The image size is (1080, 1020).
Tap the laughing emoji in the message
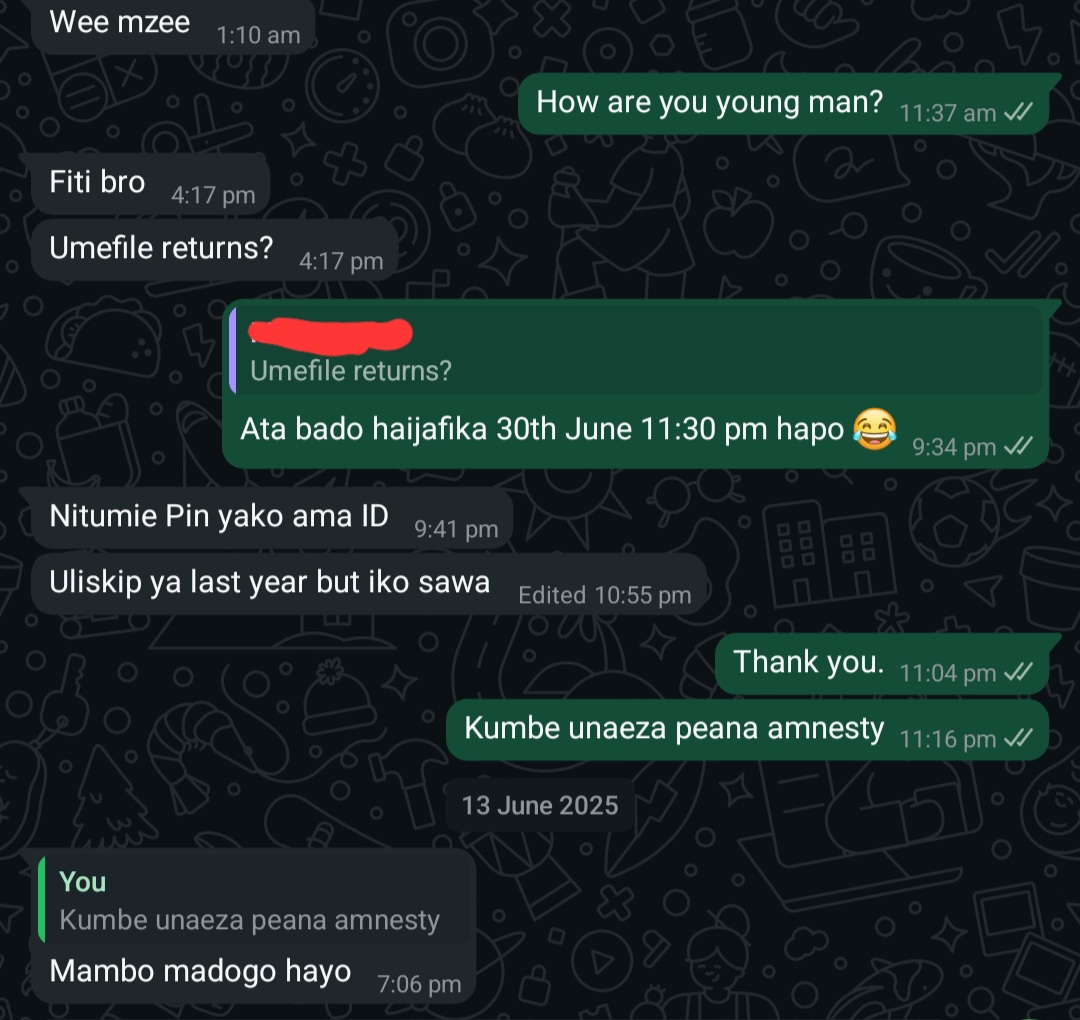click(873, 429)
